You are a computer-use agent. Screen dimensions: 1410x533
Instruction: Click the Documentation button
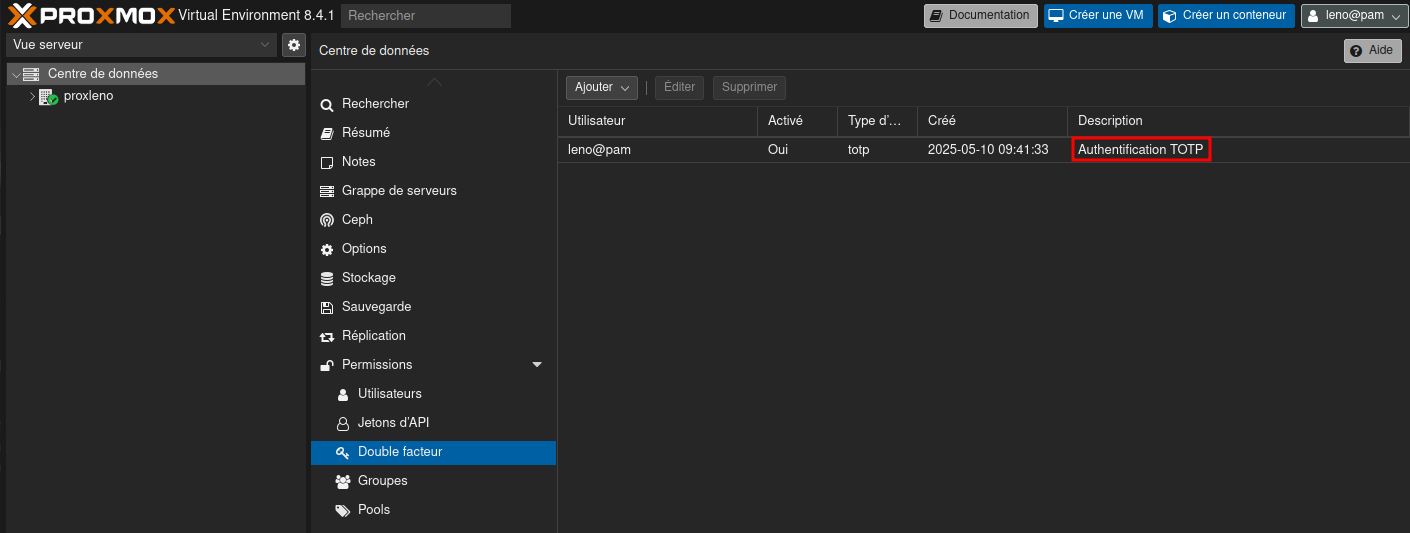(980, 15)
